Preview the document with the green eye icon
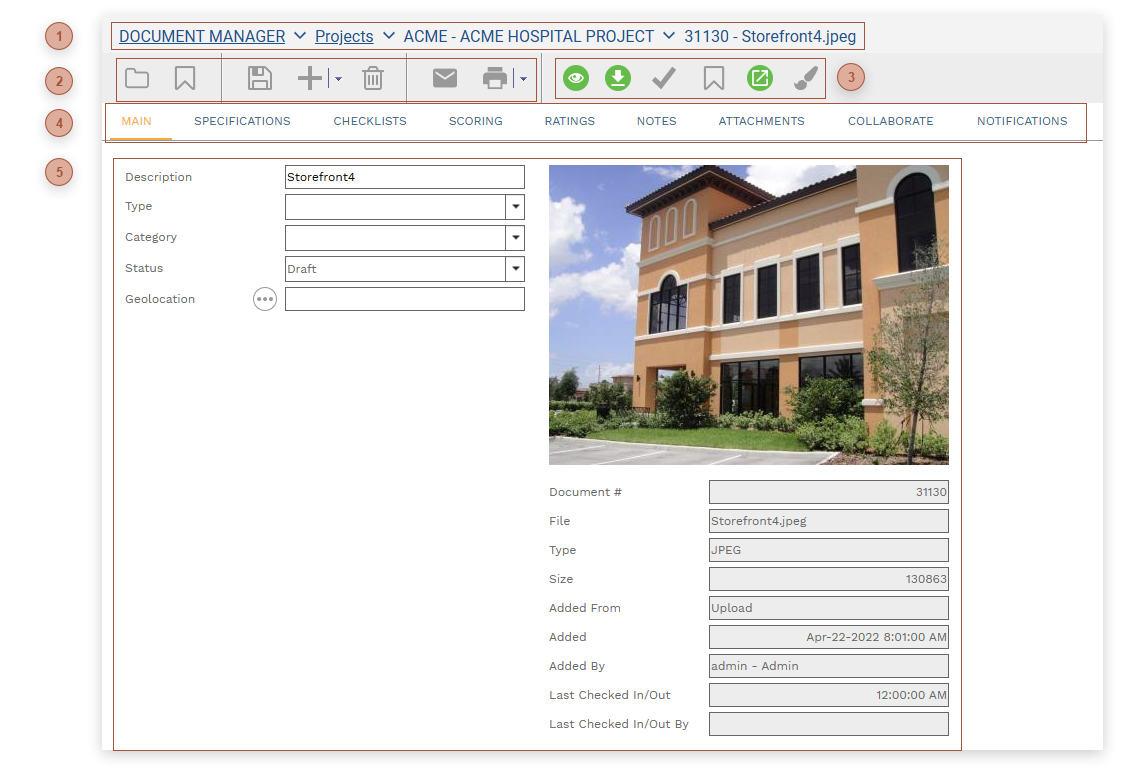Screen dimensions: 1122x776 (x=575, y=77)
